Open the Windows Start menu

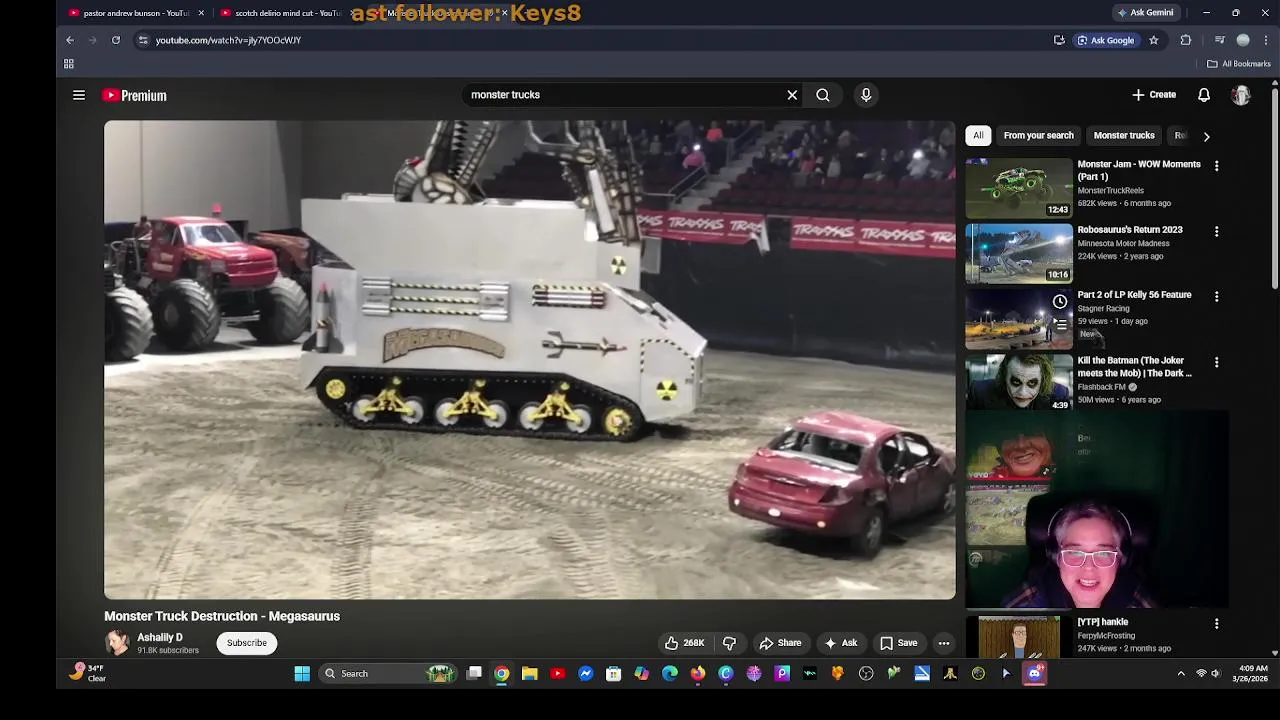coord(302,674)
